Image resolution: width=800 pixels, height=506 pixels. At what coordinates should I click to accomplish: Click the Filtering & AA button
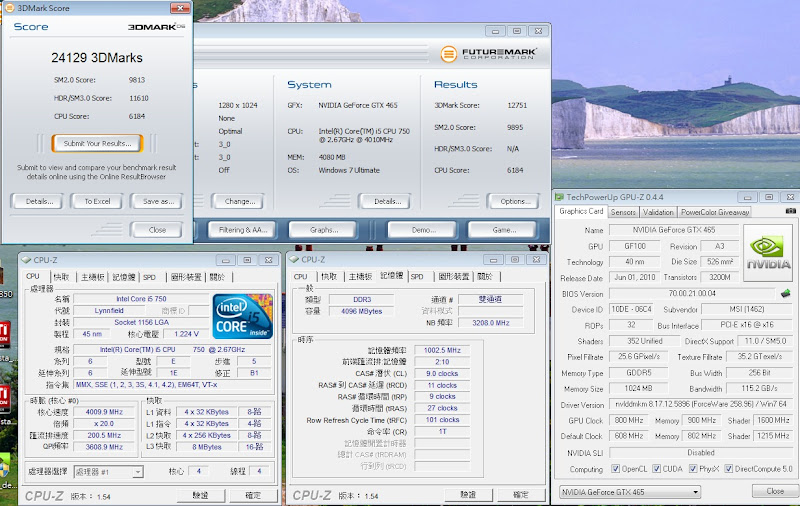click(x=243, y=230)
